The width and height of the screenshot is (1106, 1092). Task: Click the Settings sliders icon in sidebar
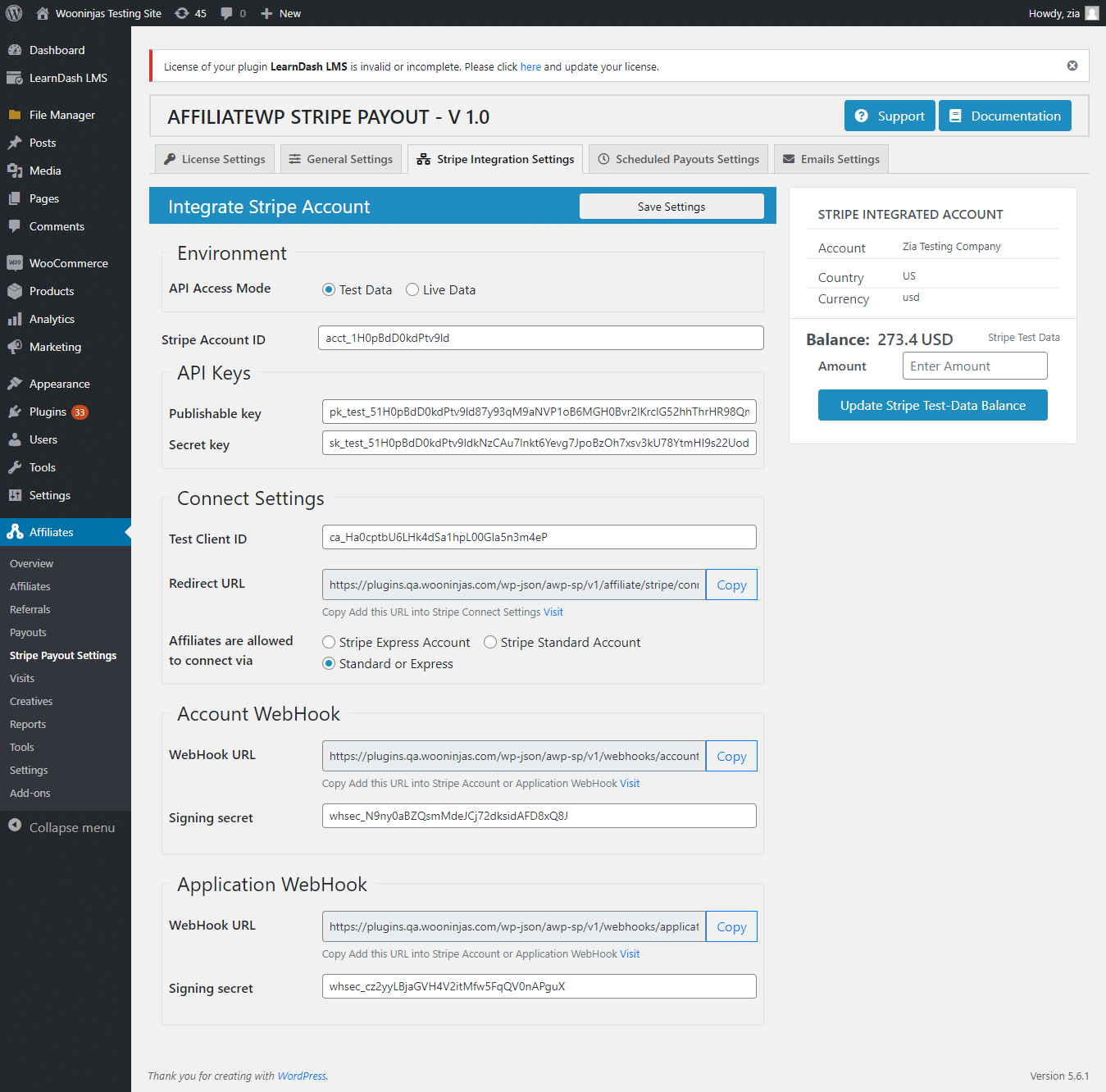pos(15,495)
